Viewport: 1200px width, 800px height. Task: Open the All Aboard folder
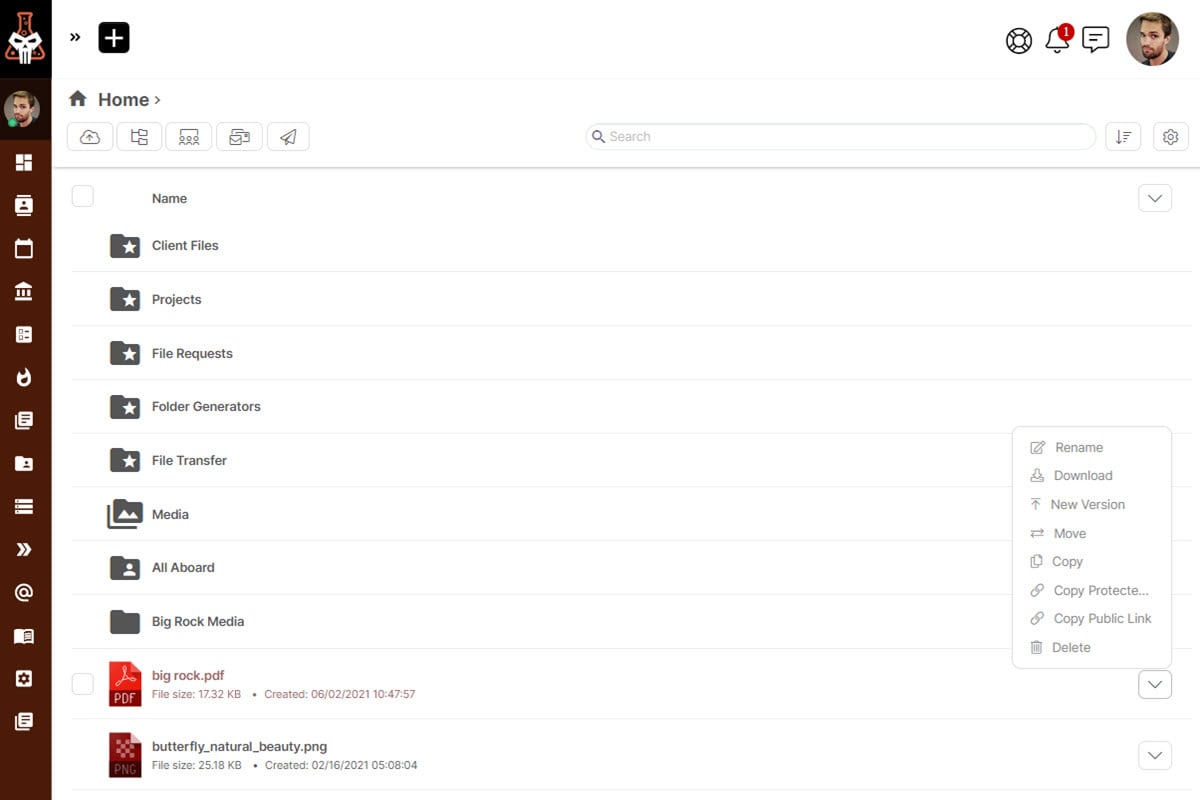tap(183, 567)
